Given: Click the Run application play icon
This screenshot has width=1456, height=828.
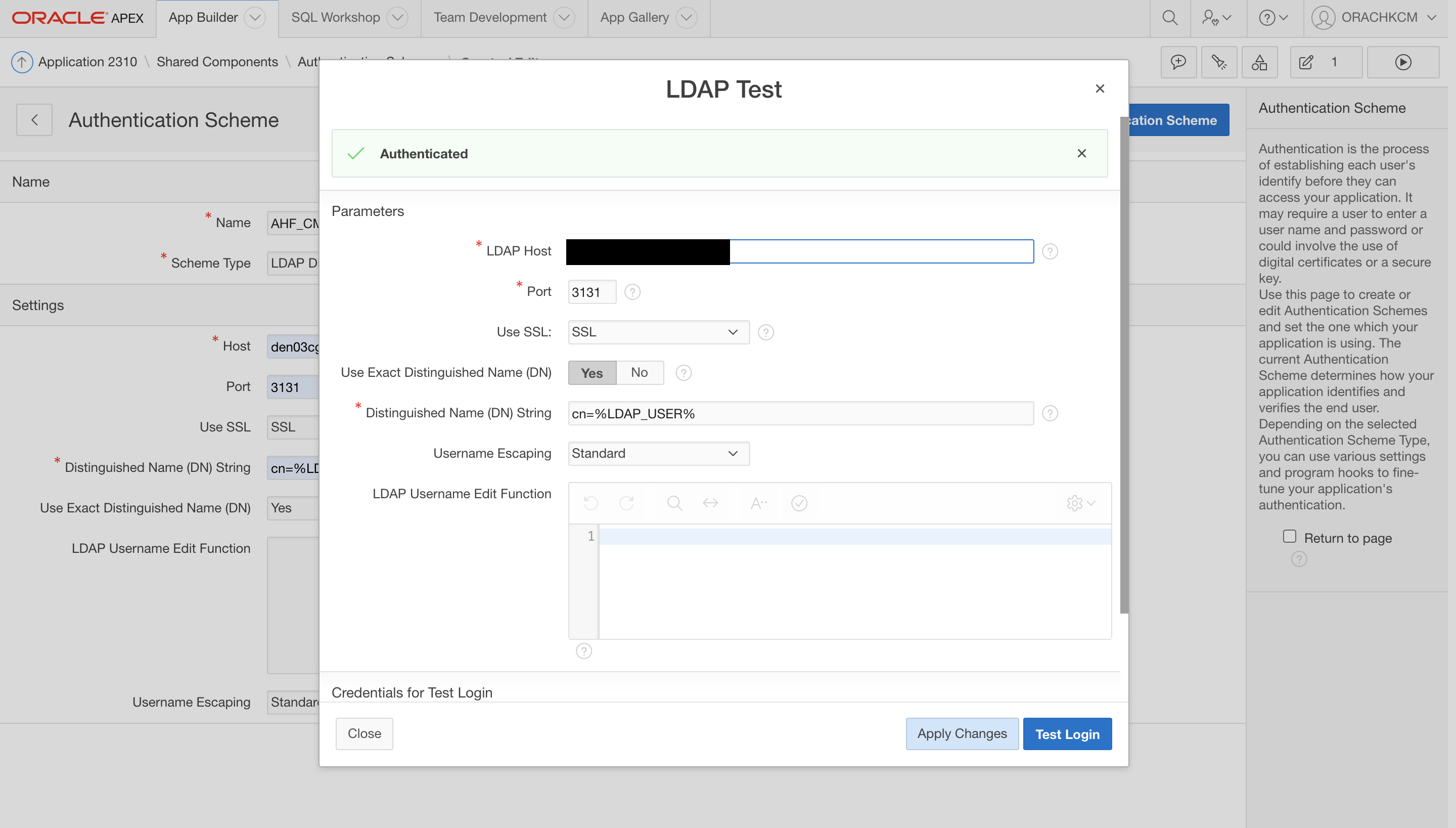Looking at the screenshot, I should (1402, 62).
